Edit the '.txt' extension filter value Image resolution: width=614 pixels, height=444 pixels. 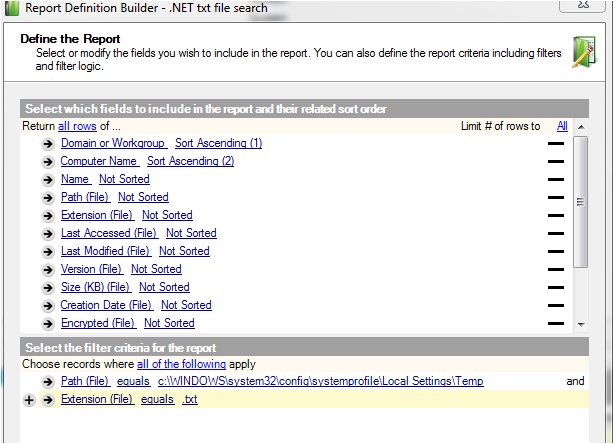coord(190,399)
